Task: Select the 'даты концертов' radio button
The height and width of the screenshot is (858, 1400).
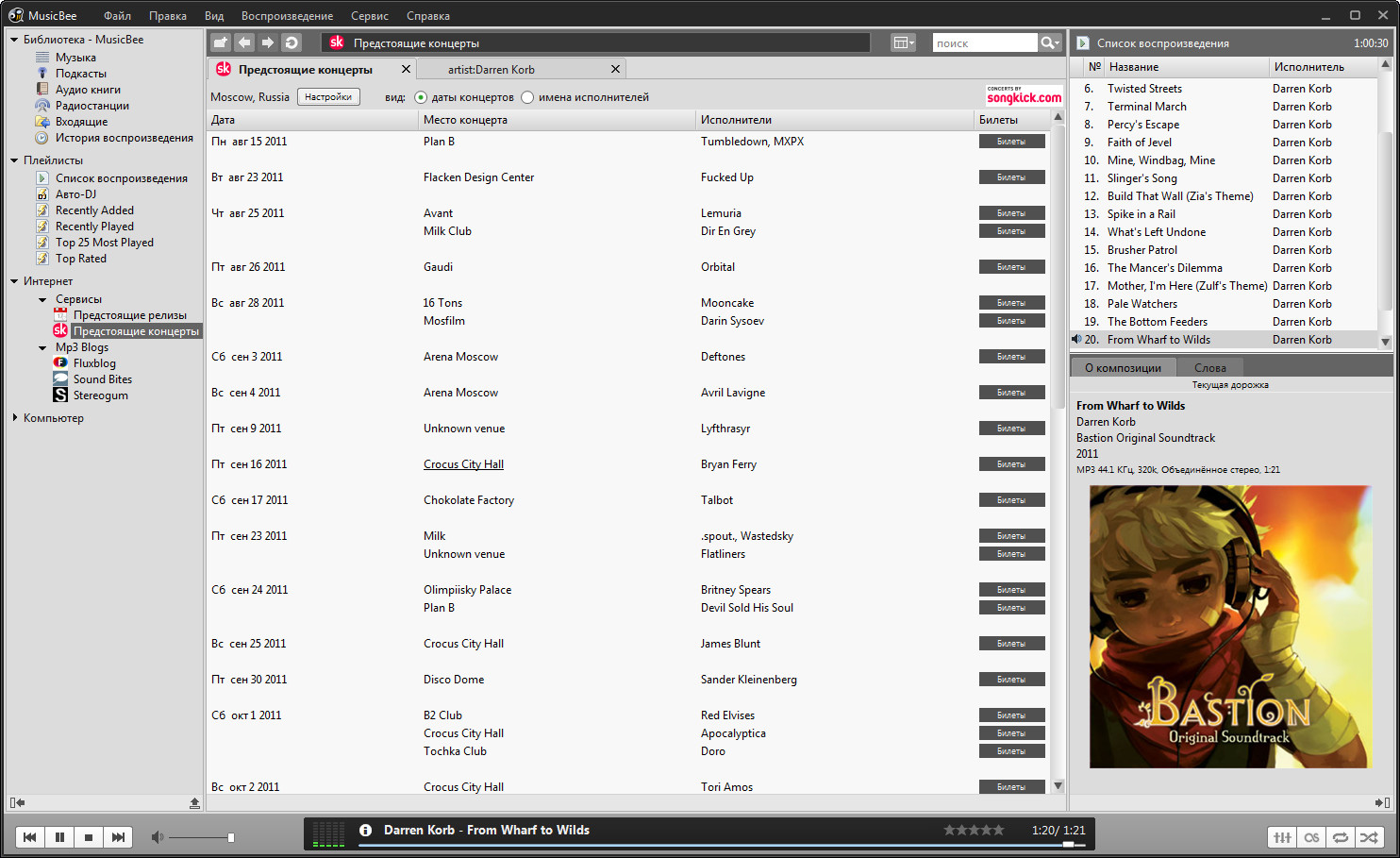Action: (421, 97)
